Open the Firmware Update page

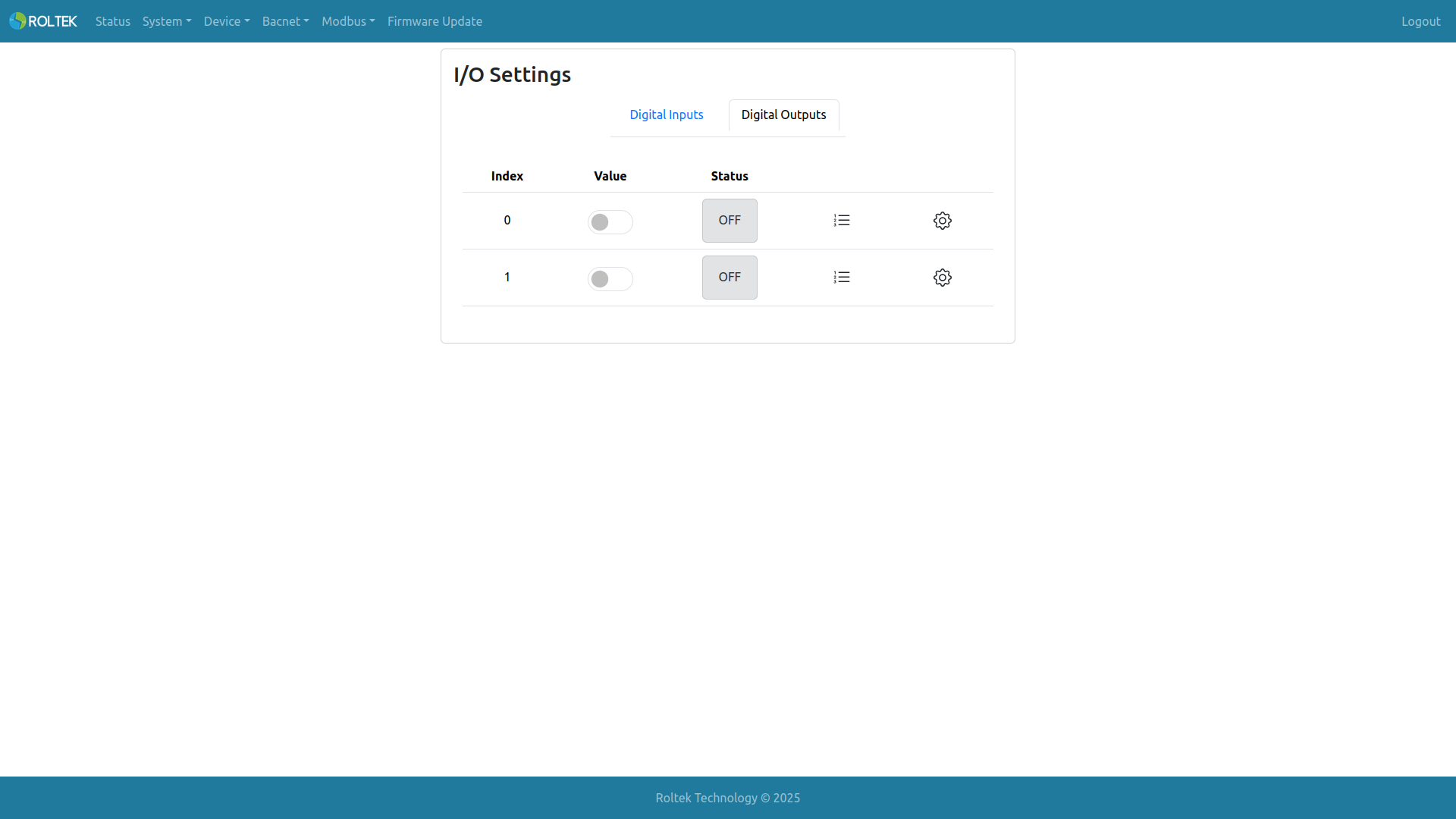coord(435,21)
